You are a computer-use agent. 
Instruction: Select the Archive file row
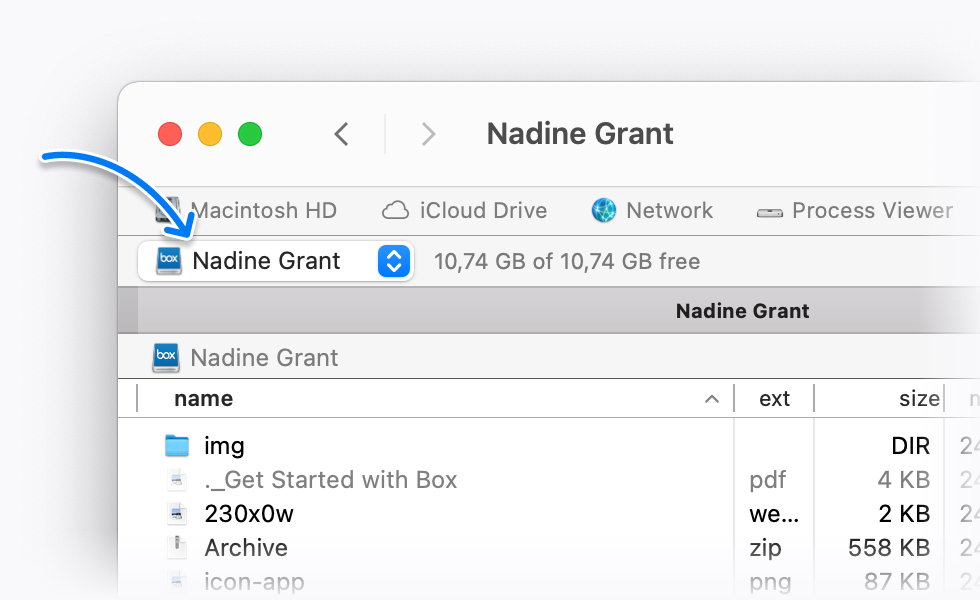coord(246,547)
